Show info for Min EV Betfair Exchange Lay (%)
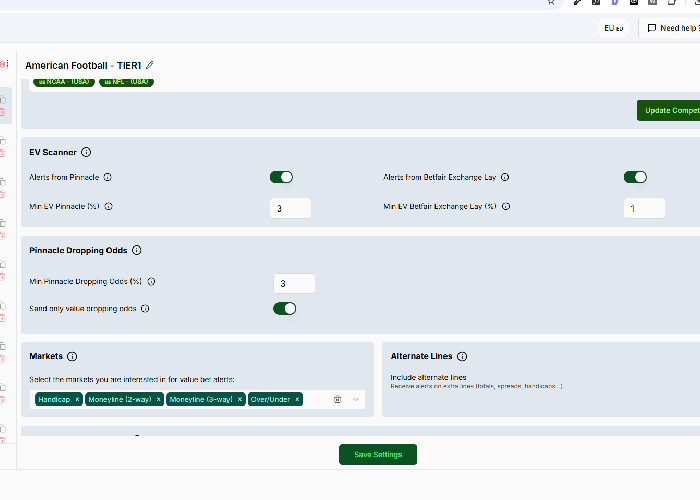Screen dimensions: 700x500 tap(506, 206)
